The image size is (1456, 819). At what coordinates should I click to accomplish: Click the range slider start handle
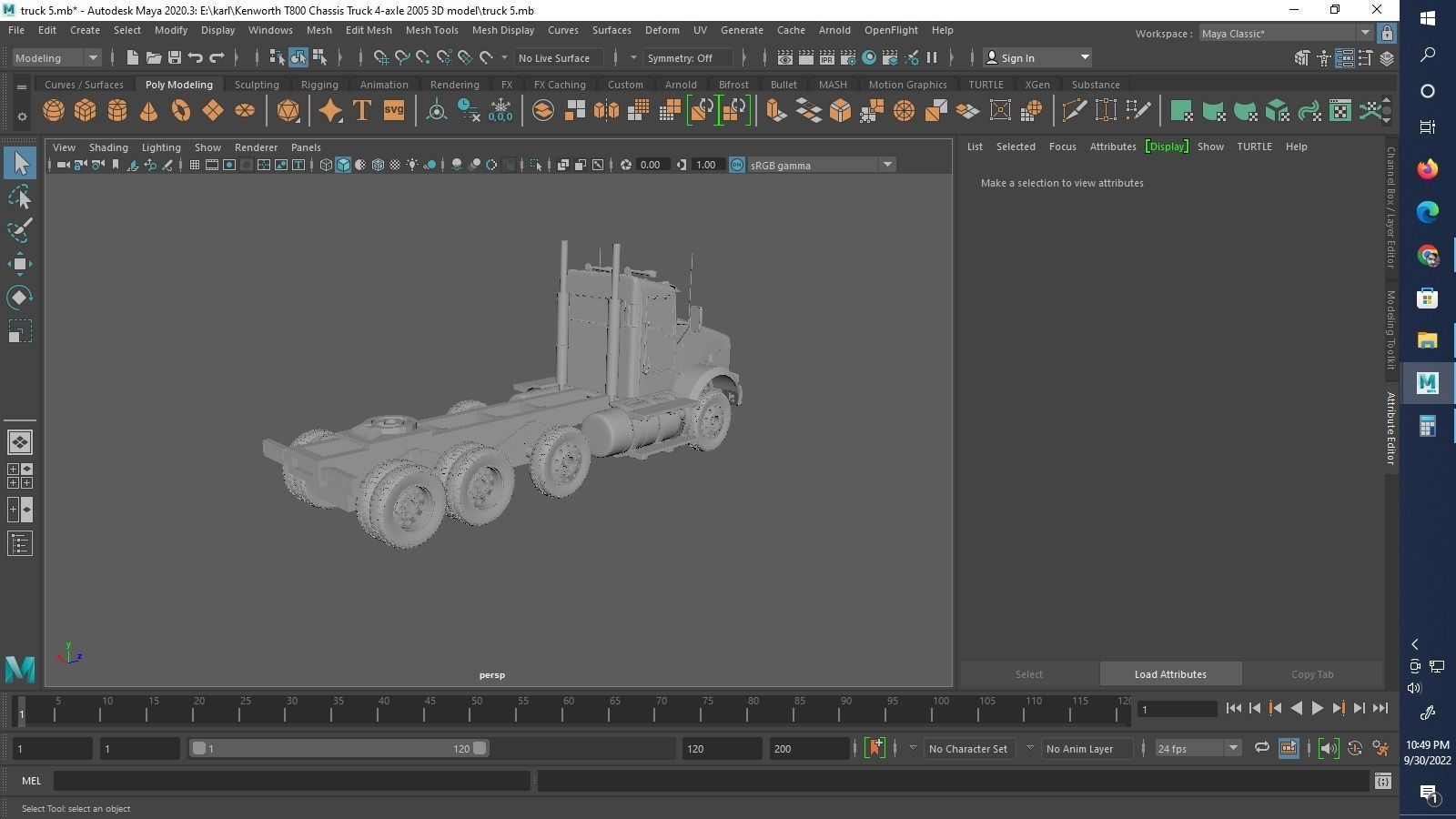click(198, 748)
